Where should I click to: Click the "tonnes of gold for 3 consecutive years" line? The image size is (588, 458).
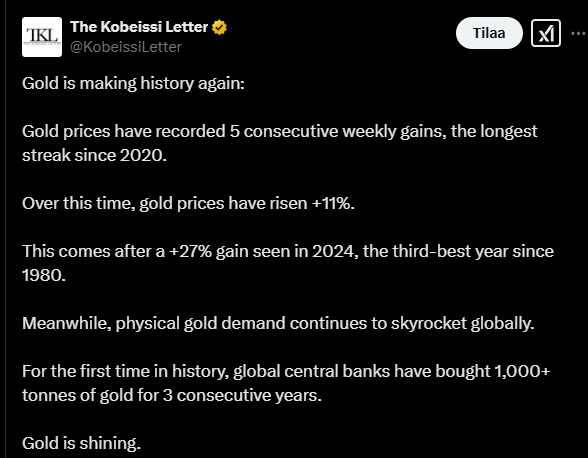point(172,395)
